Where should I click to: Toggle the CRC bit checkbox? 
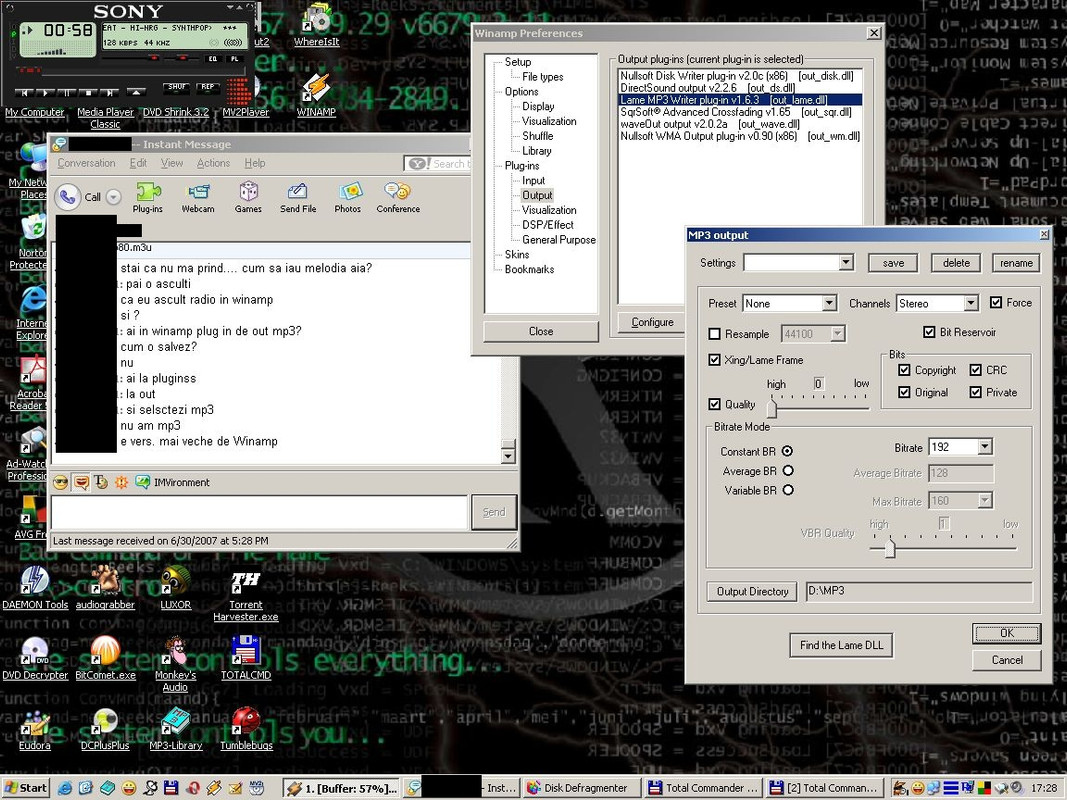point(975,369)
